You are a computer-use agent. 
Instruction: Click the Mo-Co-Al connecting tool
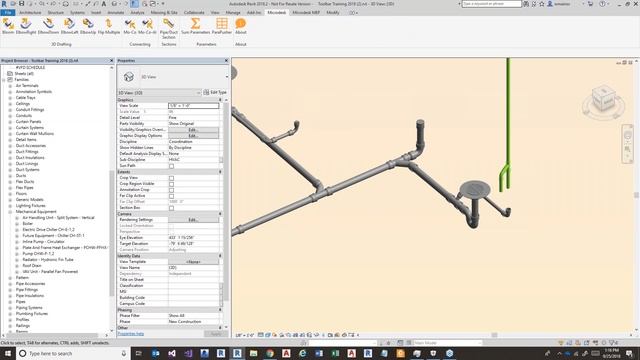(147, 26)
